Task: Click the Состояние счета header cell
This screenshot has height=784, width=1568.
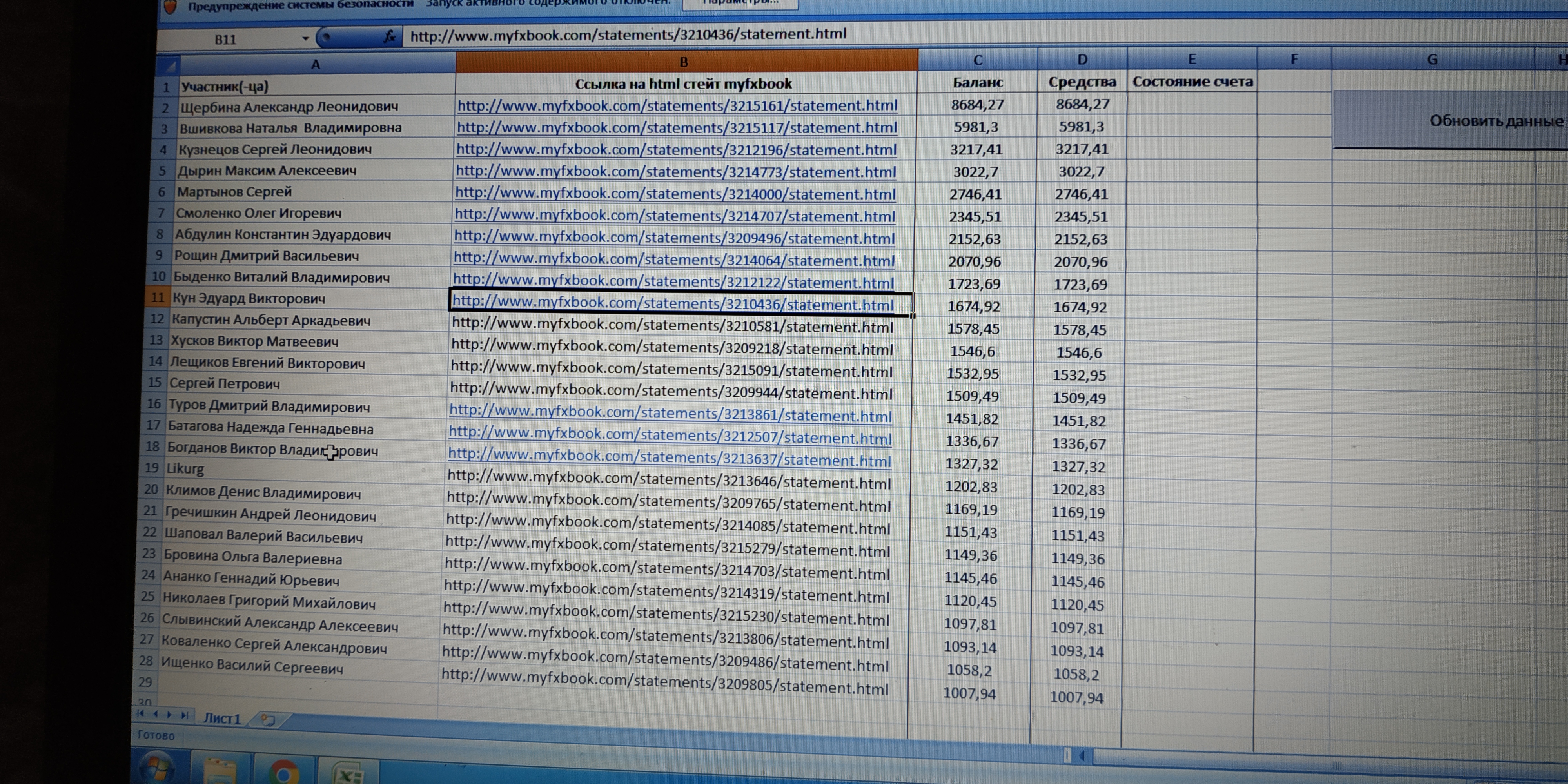Action: [1192, 82]
